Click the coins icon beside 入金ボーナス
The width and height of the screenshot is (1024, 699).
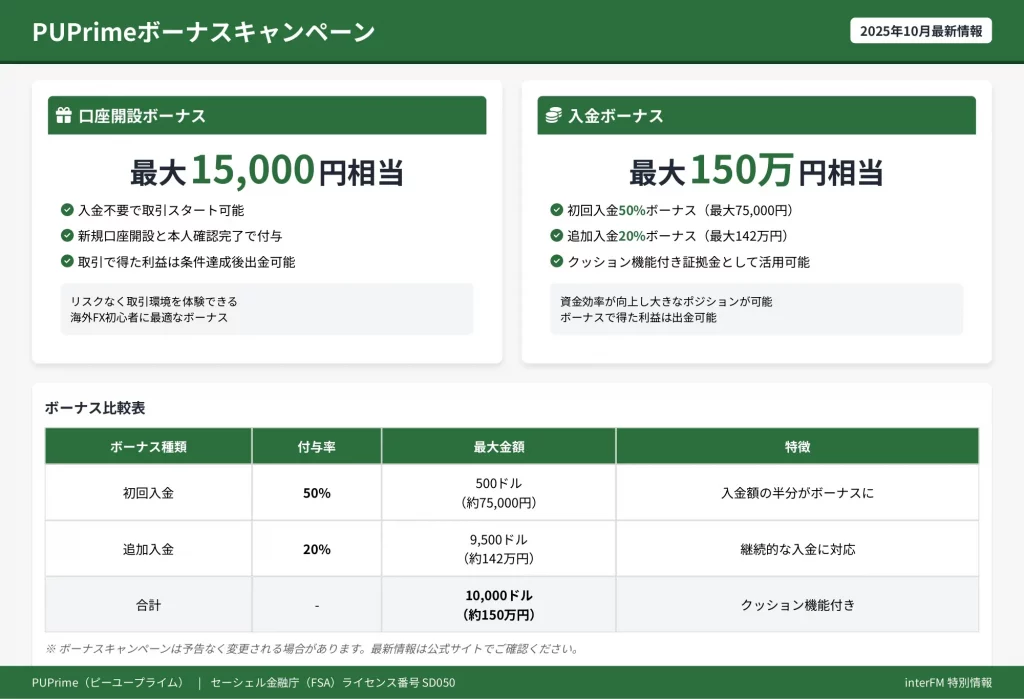pyautogui.click(x=553, y=116)
